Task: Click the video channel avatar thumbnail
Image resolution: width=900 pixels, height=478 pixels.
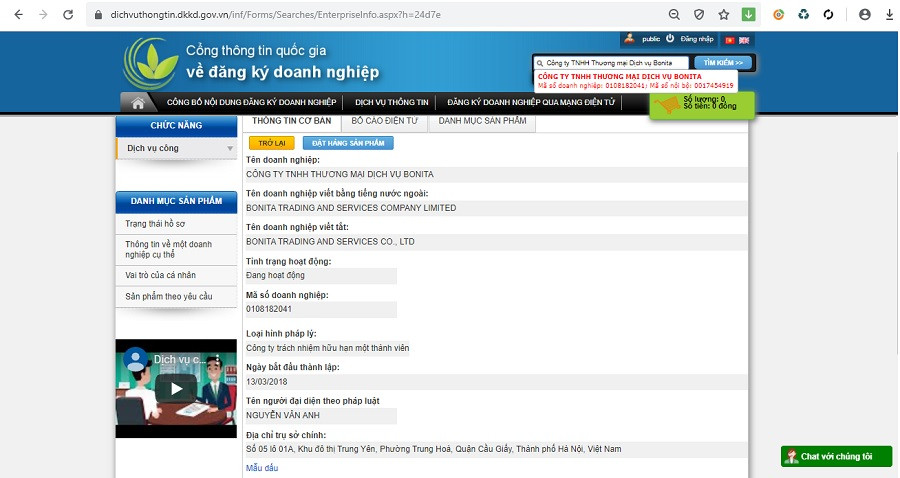Action: pos(135,360)
